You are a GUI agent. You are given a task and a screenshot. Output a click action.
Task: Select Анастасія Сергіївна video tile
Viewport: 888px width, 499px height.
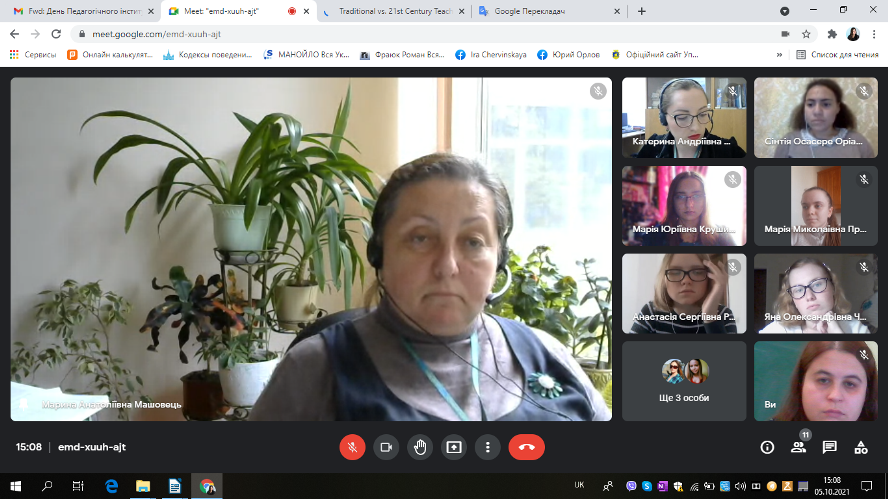coord(684,293)
